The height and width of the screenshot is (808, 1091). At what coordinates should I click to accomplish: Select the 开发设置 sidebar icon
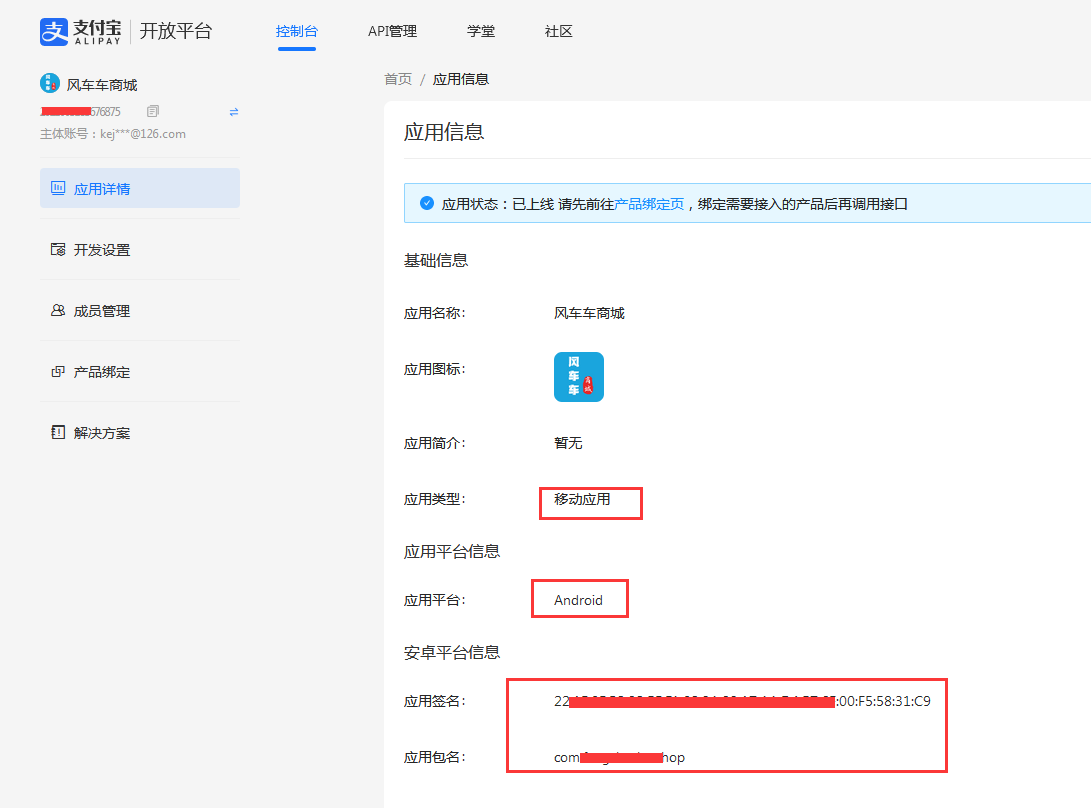coord(58,249)
